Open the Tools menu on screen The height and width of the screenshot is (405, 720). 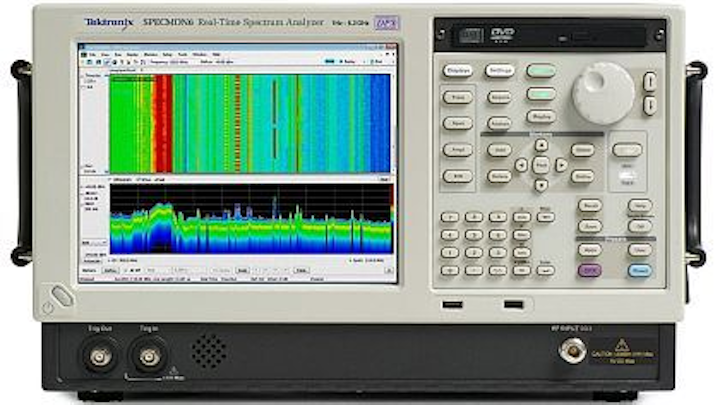click(x=183, y=55)
